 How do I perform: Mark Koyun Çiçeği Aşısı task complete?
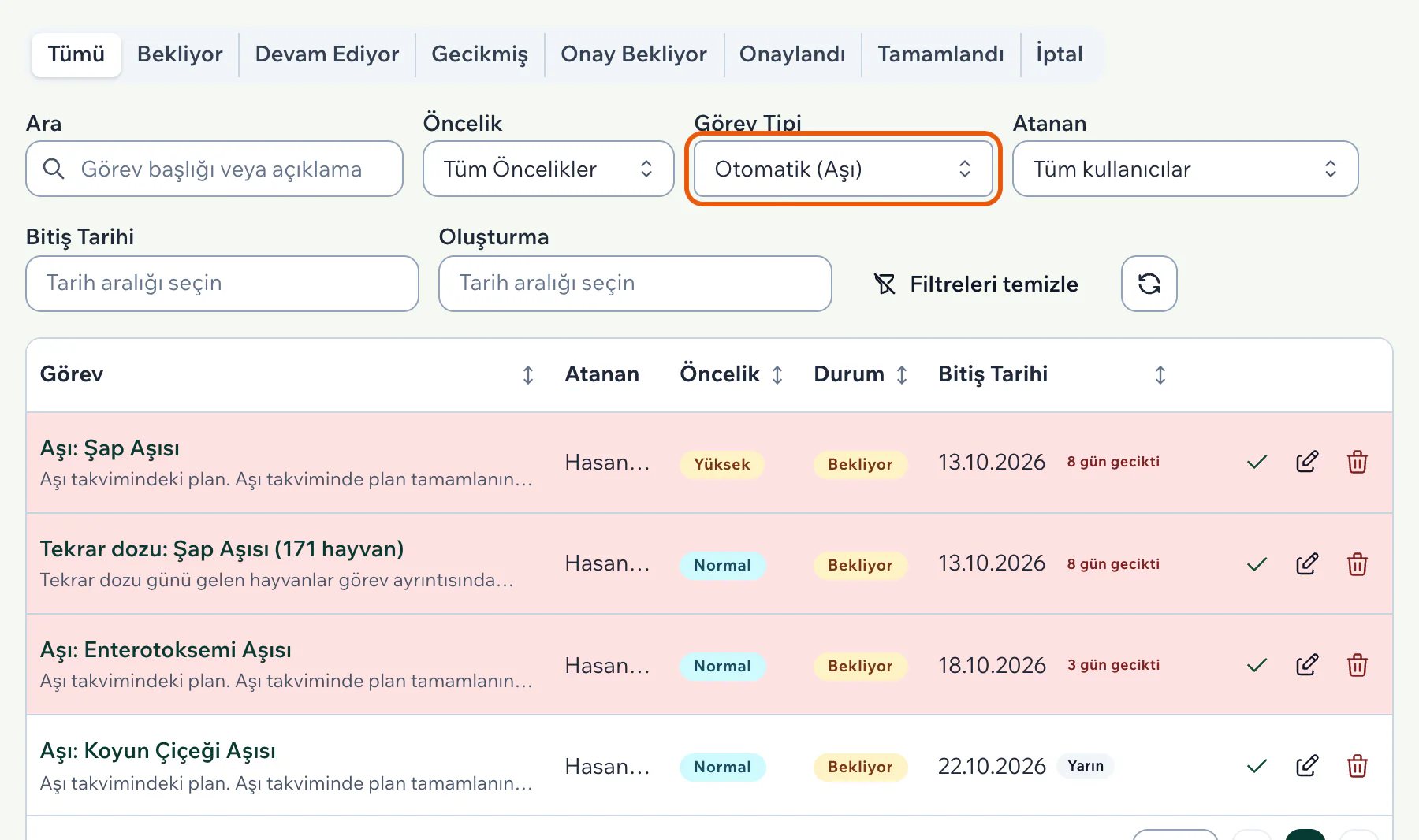point(1257,766)
